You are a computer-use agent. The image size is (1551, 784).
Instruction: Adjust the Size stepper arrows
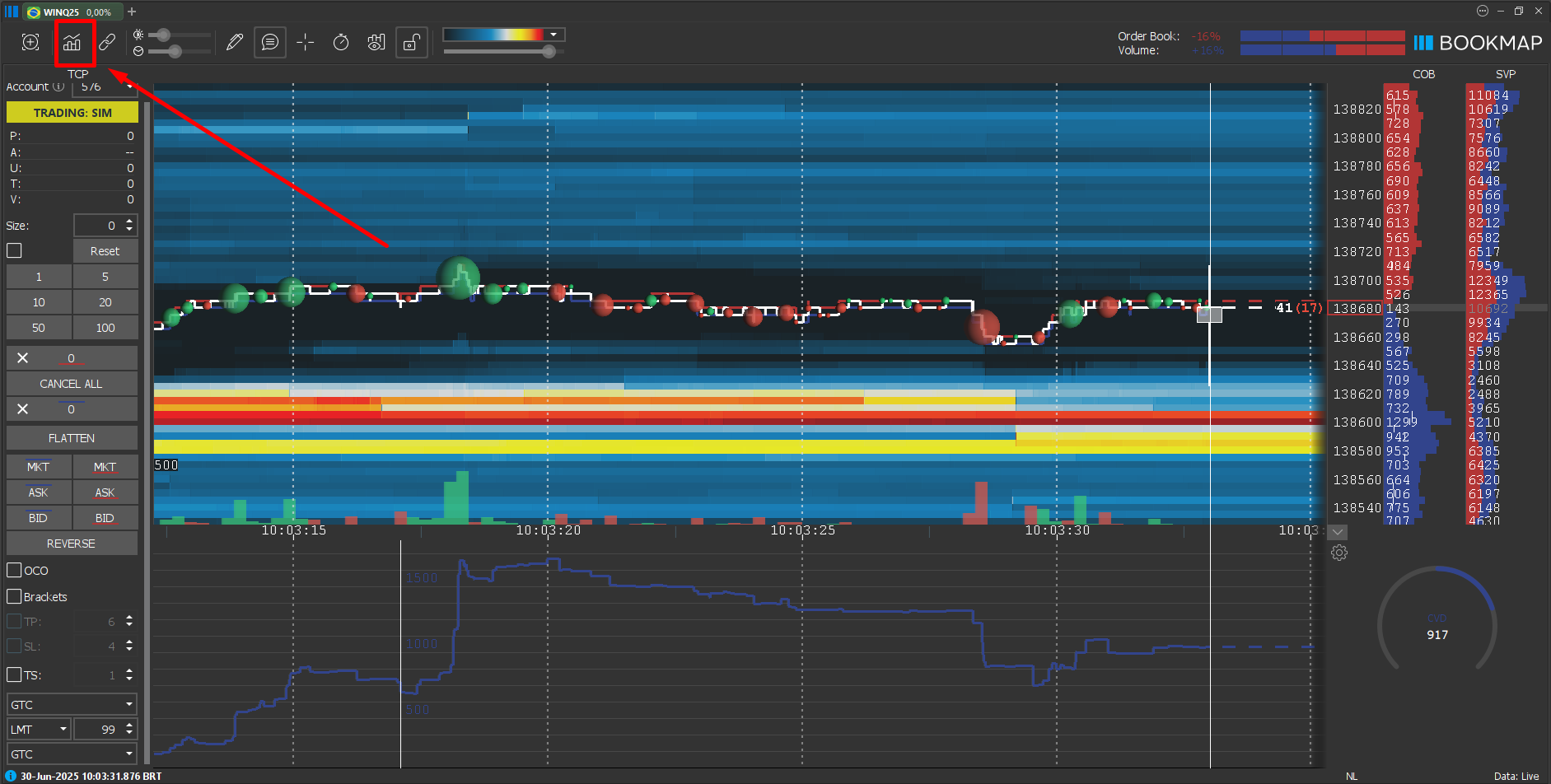click(129, 225)
